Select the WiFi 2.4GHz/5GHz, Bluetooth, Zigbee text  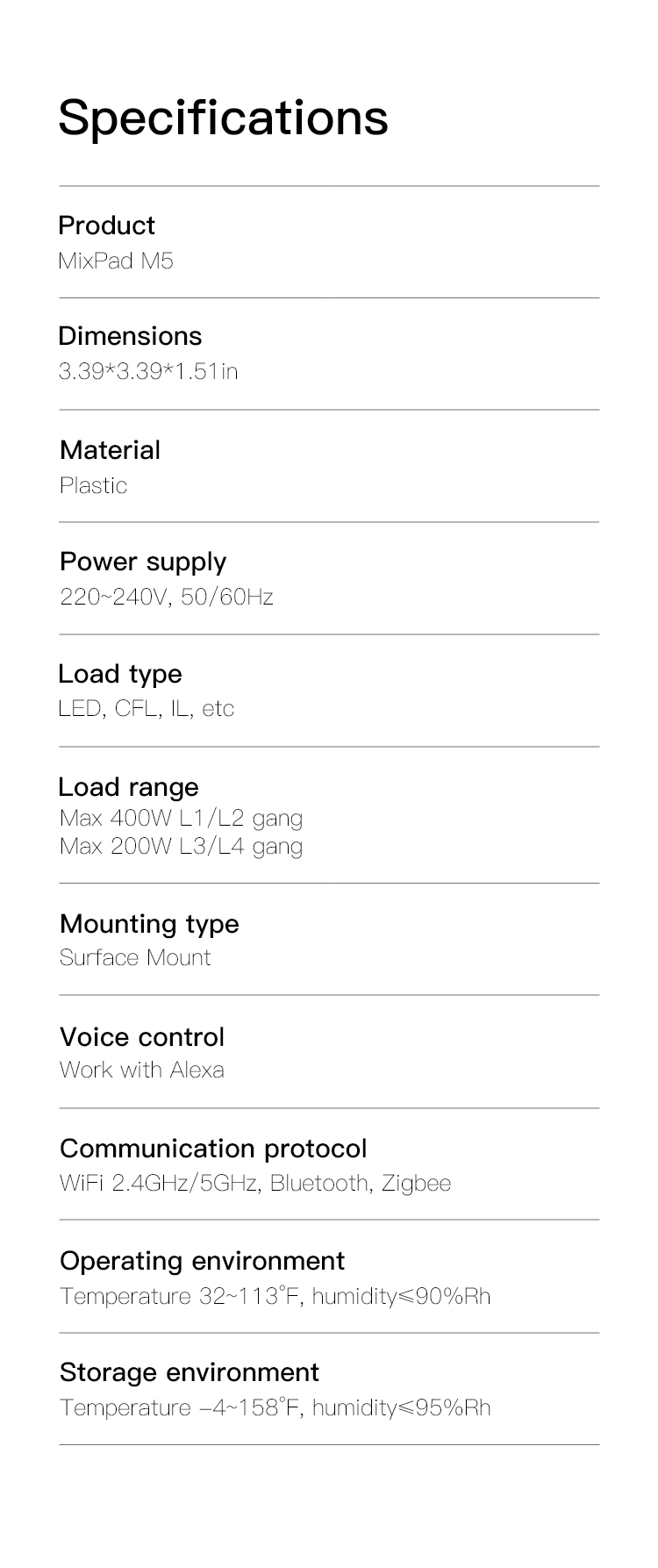coord(255,1183)
